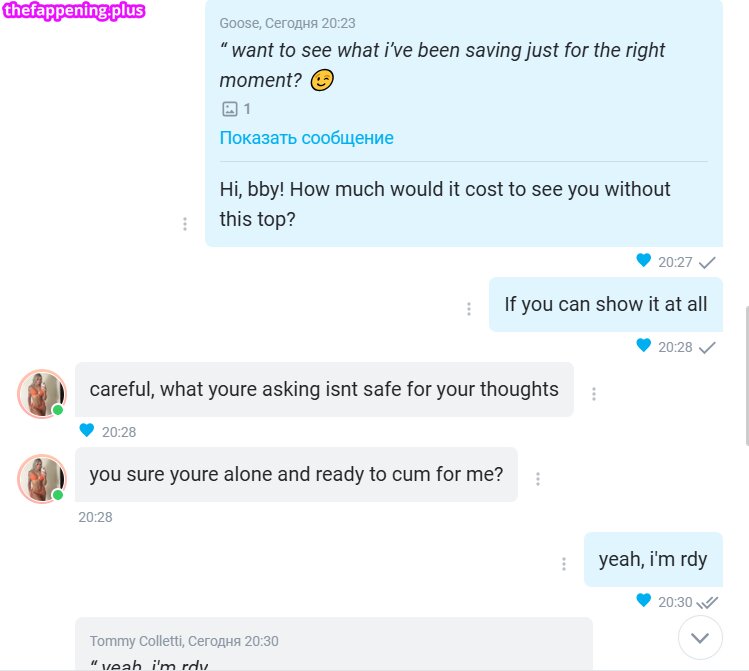
Task: Click the avatar next to the second 20:28 reply
Action: [x=41, y=478]
